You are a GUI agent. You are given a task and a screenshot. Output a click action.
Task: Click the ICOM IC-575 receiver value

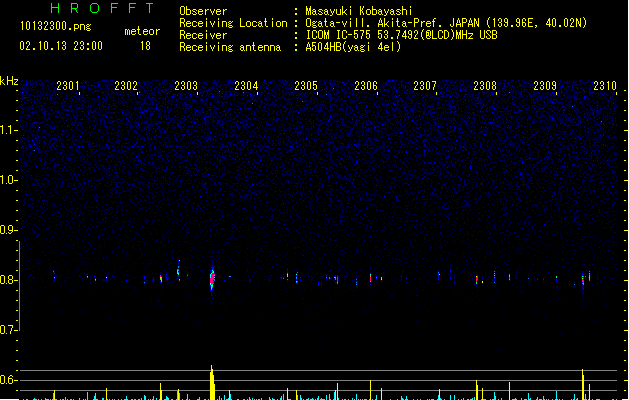click(x=401, y=35)
